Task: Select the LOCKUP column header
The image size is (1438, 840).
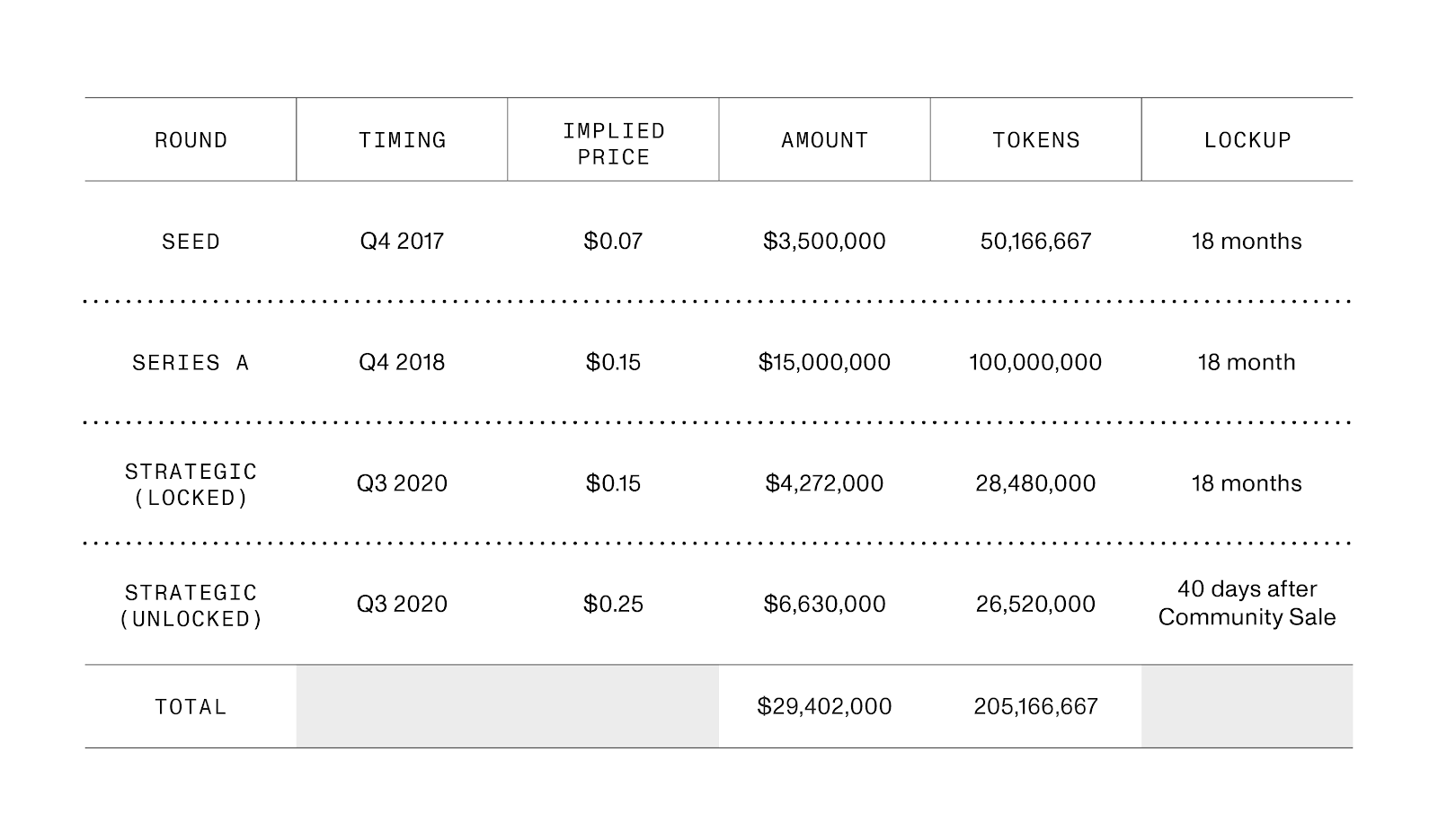Action: click(1247, 140)
